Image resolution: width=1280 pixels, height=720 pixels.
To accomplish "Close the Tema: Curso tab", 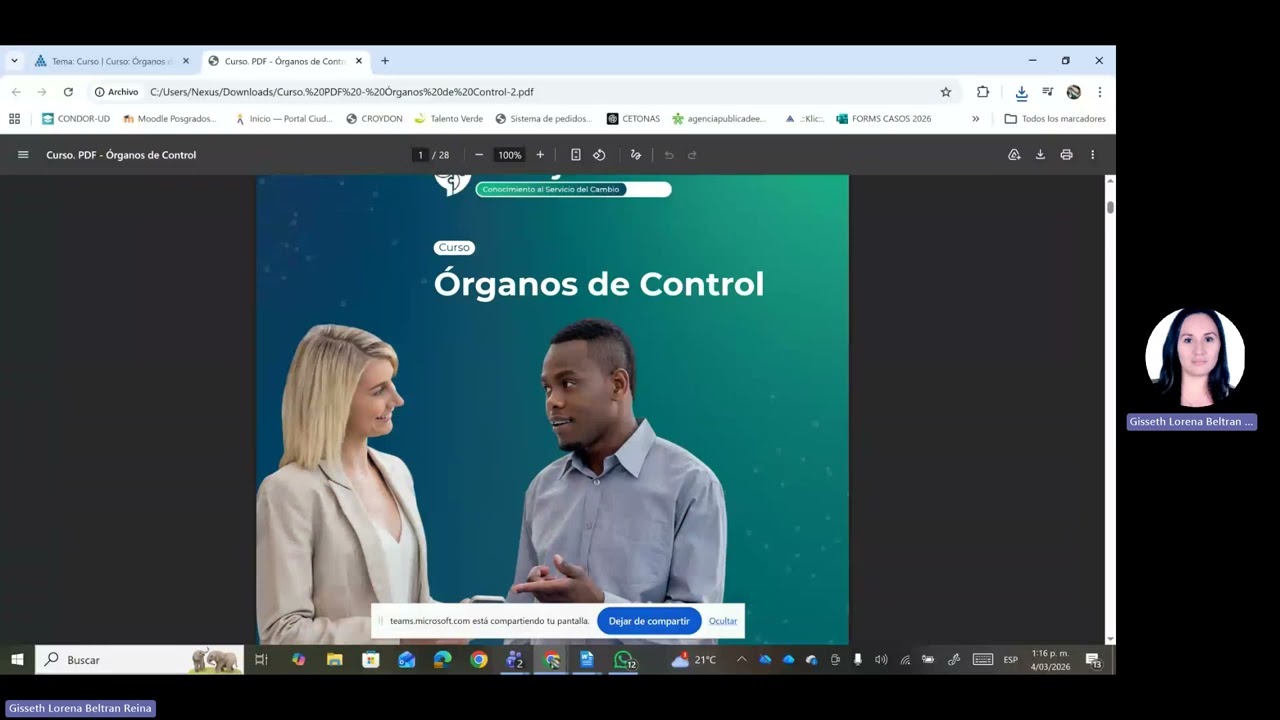I will click(x=186, y=61).
